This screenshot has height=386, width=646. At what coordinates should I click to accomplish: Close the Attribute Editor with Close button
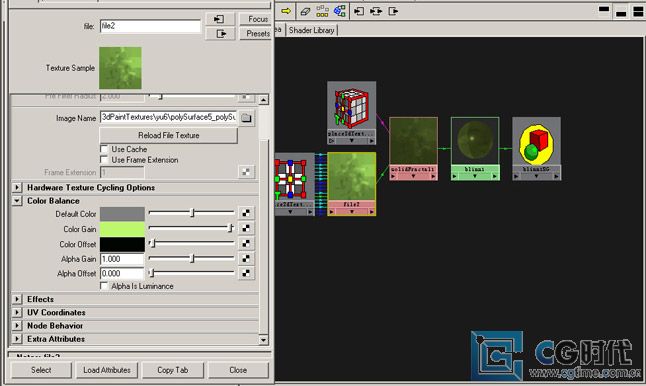tap(238, 370)
